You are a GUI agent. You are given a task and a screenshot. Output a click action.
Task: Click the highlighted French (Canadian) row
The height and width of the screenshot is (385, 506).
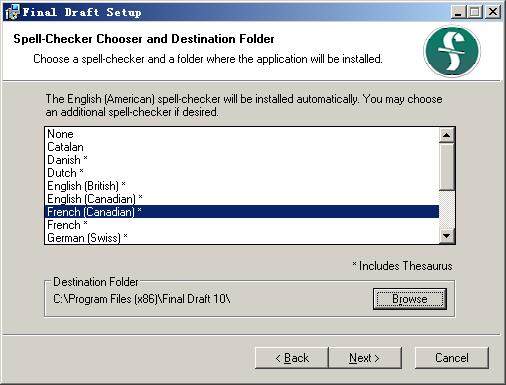point(242,212)
